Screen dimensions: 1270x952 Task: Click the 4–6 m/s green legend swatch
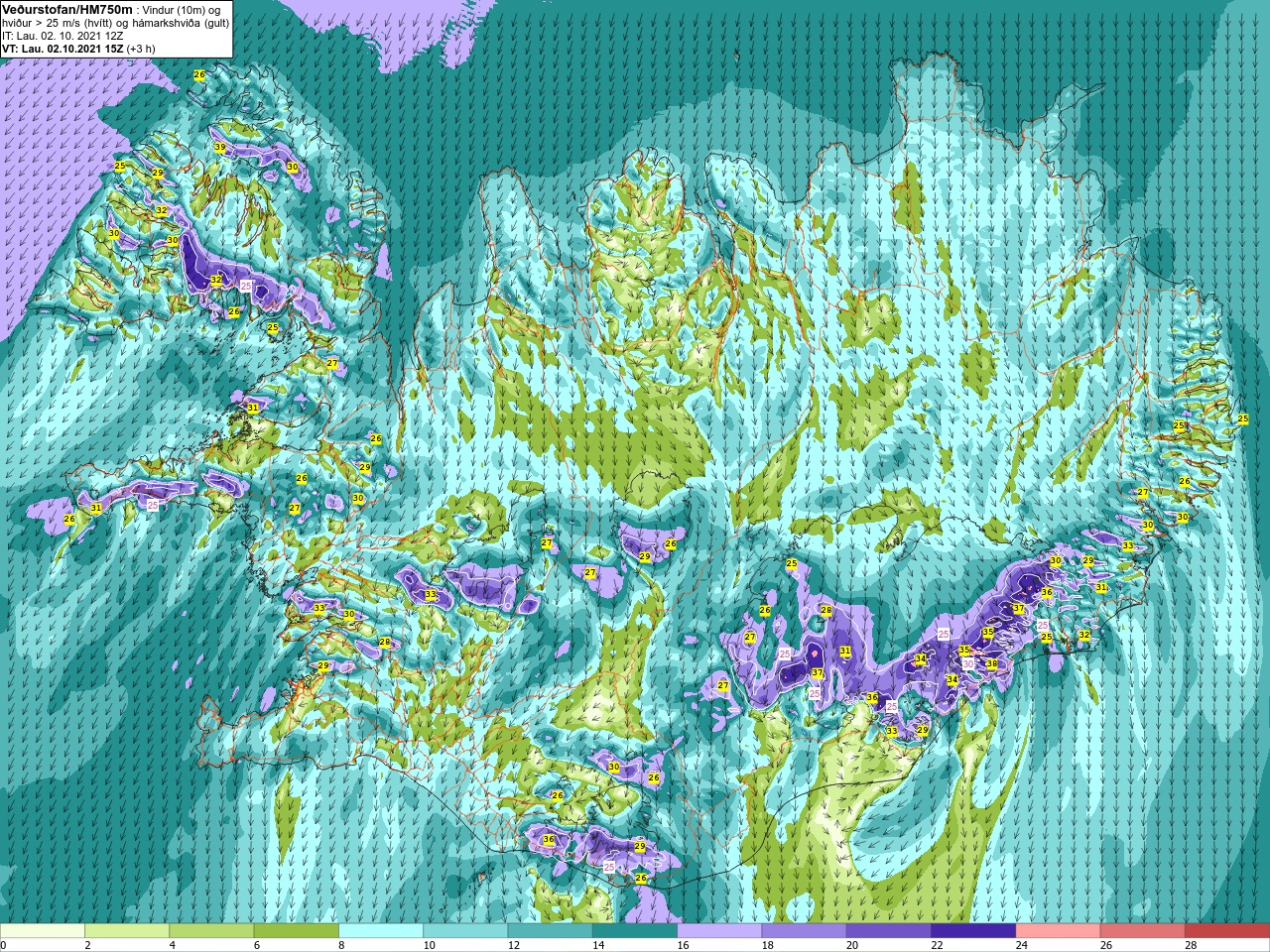211,931
